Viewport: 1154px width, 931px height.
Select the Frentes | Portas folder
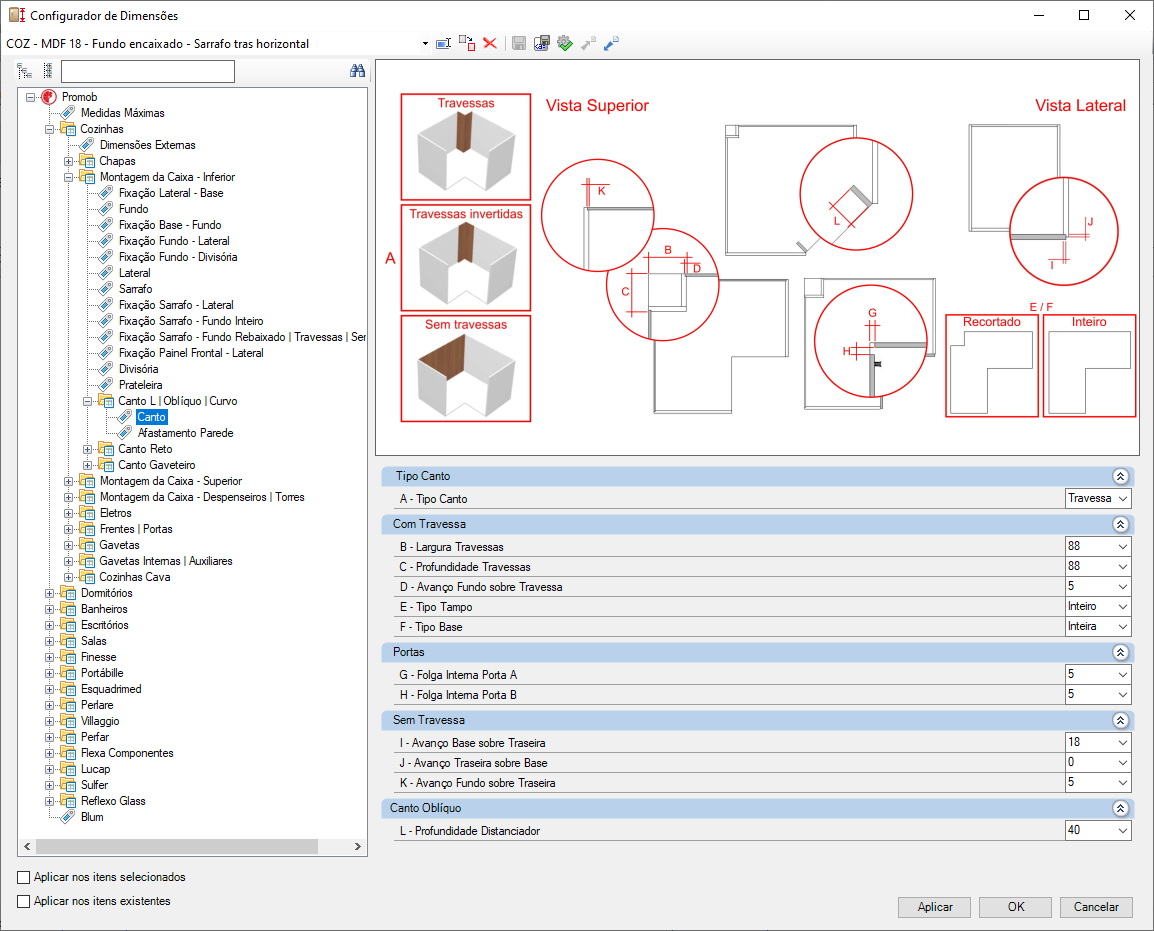click(136, 529)
